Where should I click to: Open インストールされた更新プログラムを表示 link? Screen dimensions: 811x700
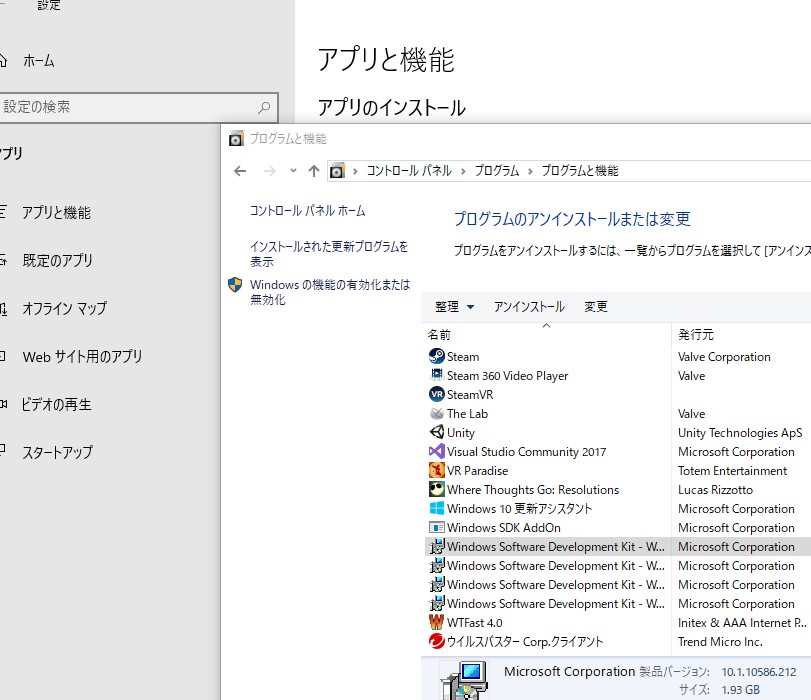point(329,254)
